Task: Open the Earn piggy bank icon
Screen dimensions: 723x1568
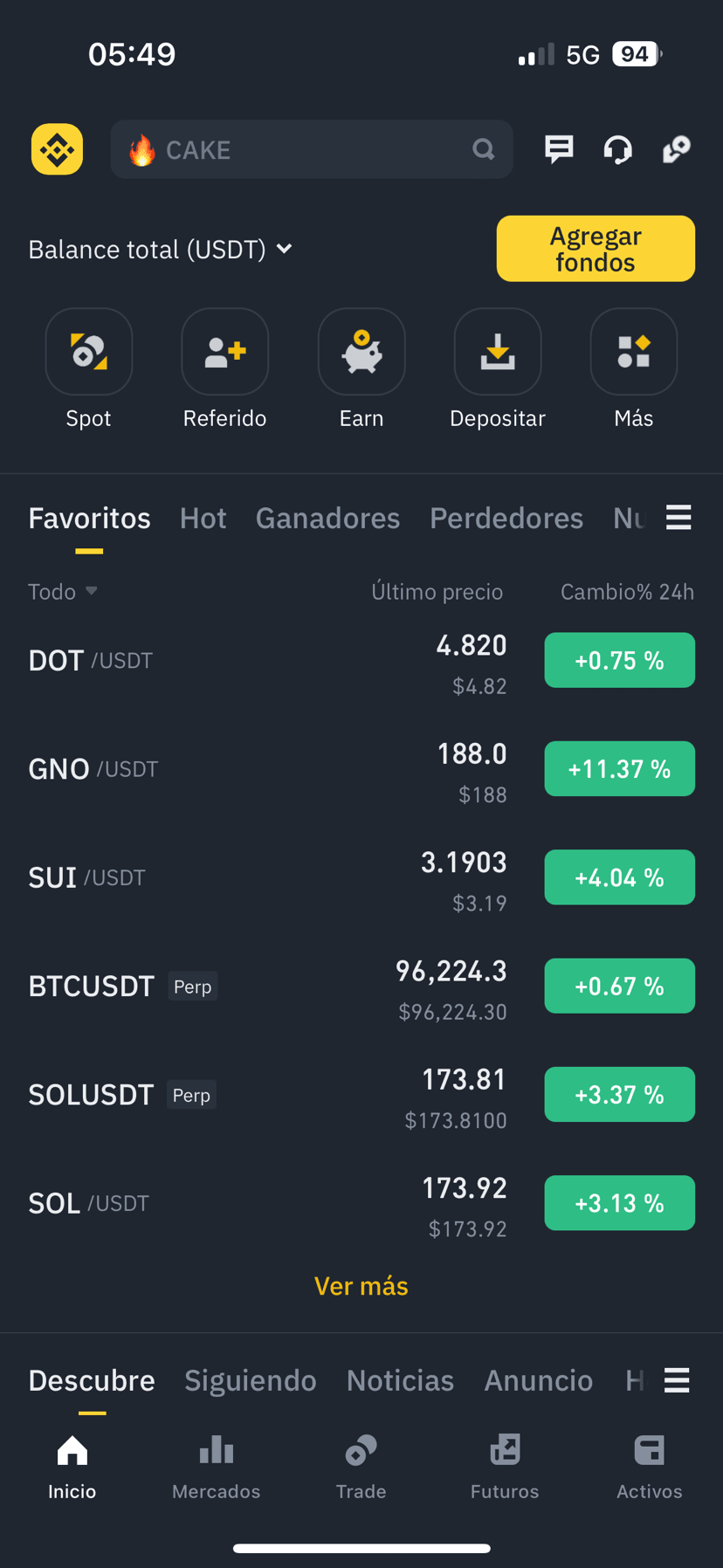Action: click(x=361, y=352)
